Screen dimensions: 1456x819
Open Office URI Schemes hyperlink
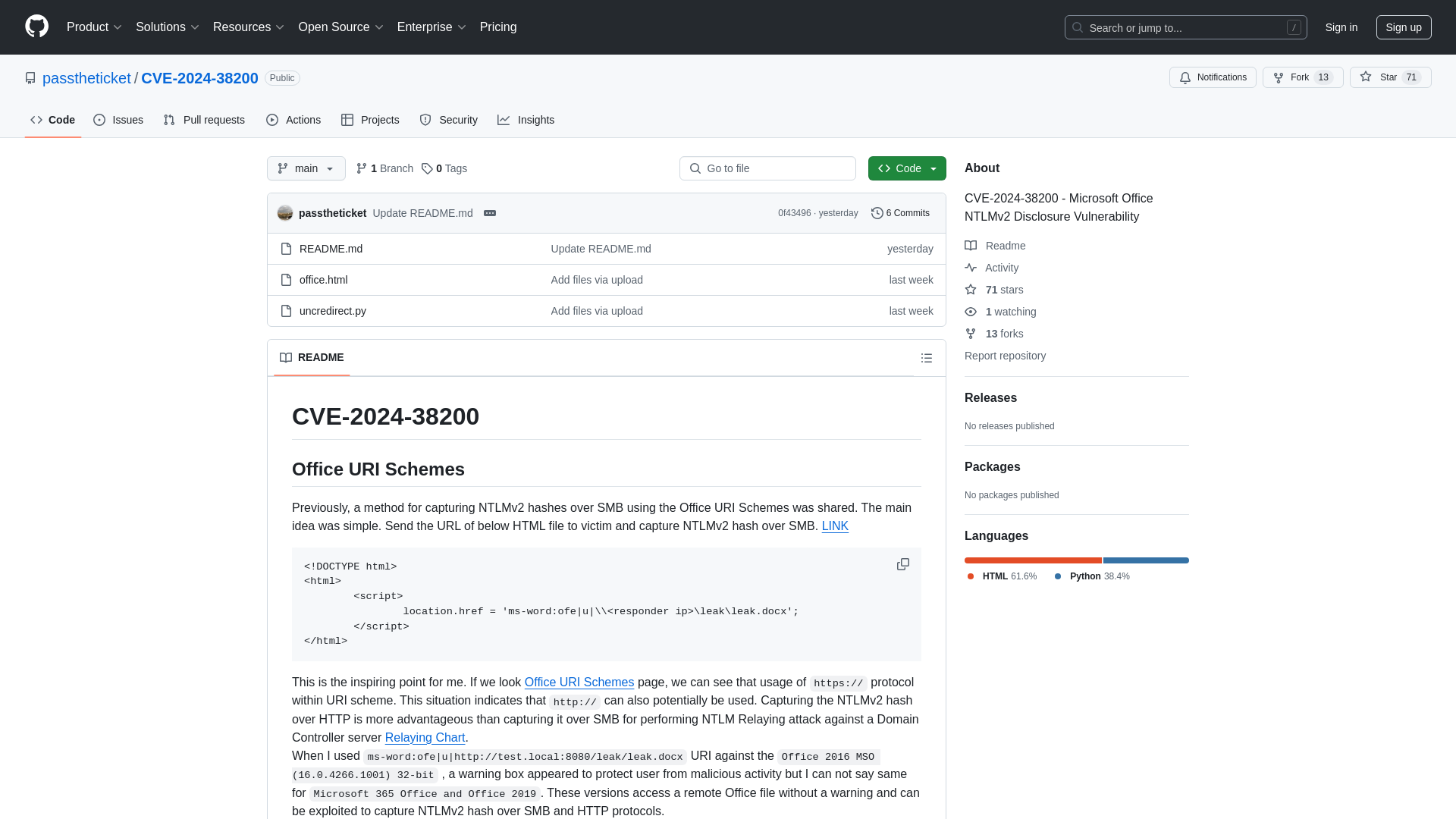pyautogui.click(x=579, y=682)
